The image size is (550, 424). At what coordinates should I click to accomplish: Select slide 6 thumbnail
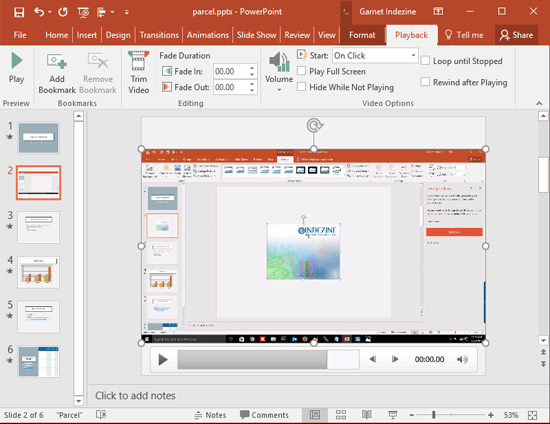[x=39, y=361]
